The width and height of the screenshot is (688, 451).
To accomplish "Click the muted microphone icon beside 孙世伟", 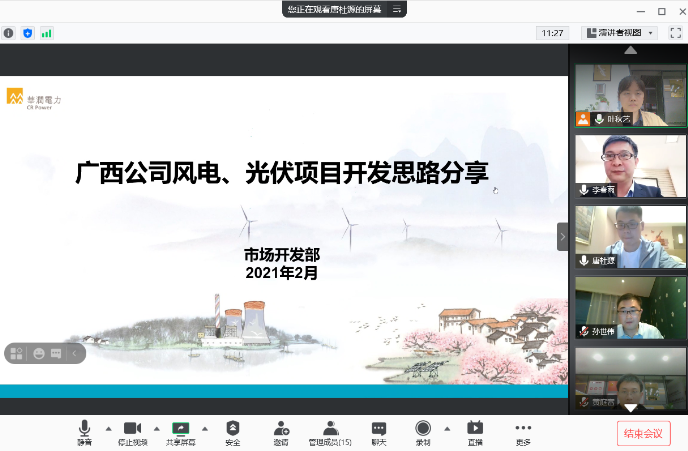I will [584, 331].
